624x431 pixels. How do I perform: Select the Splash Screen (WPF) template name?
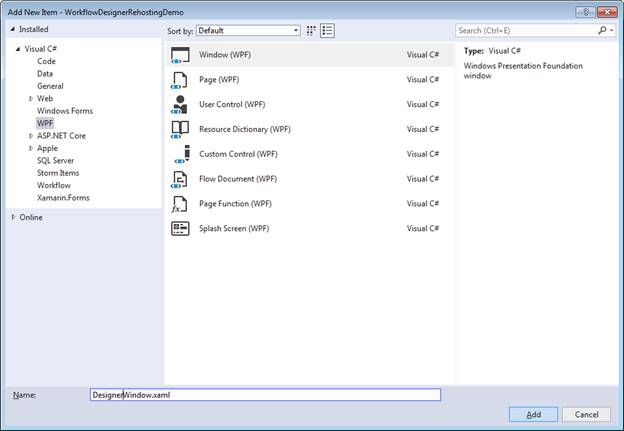pyautogui.click(x=234, y=228)
